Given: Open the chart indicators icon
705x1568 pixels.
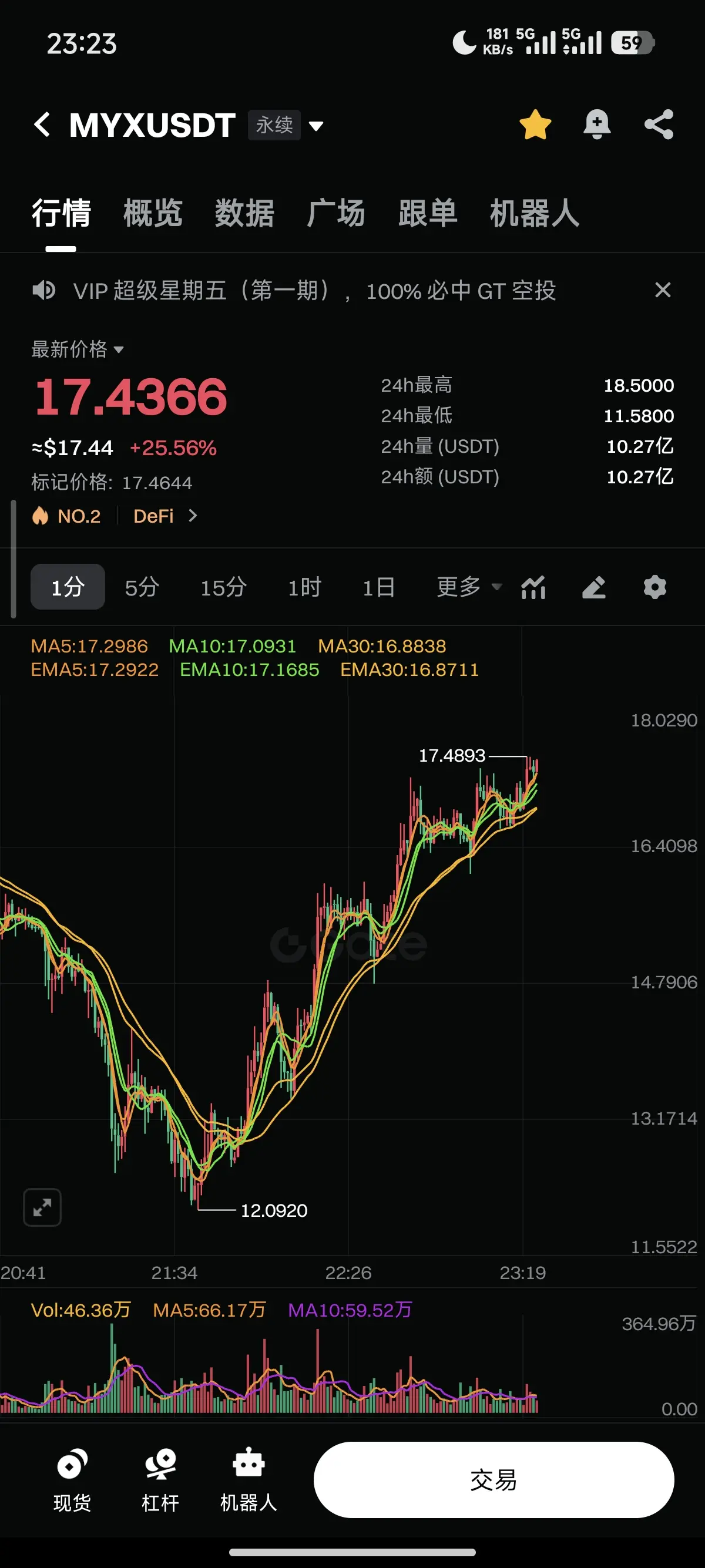Looking at the screenshot, I should click(x=533, y=587).
